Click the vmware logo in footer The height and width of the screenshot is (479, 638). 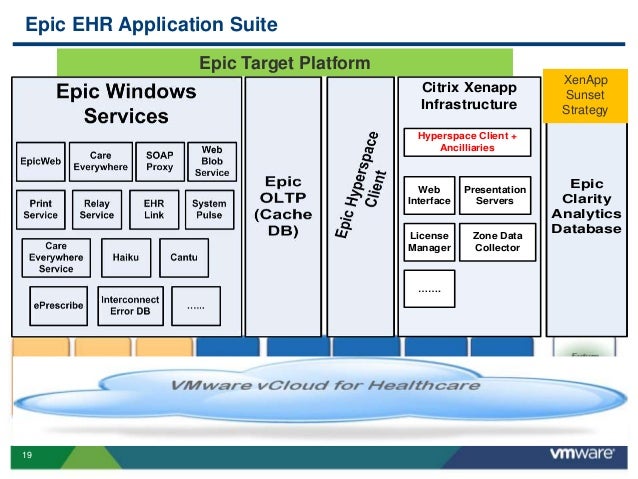click(x=582, y=454)
